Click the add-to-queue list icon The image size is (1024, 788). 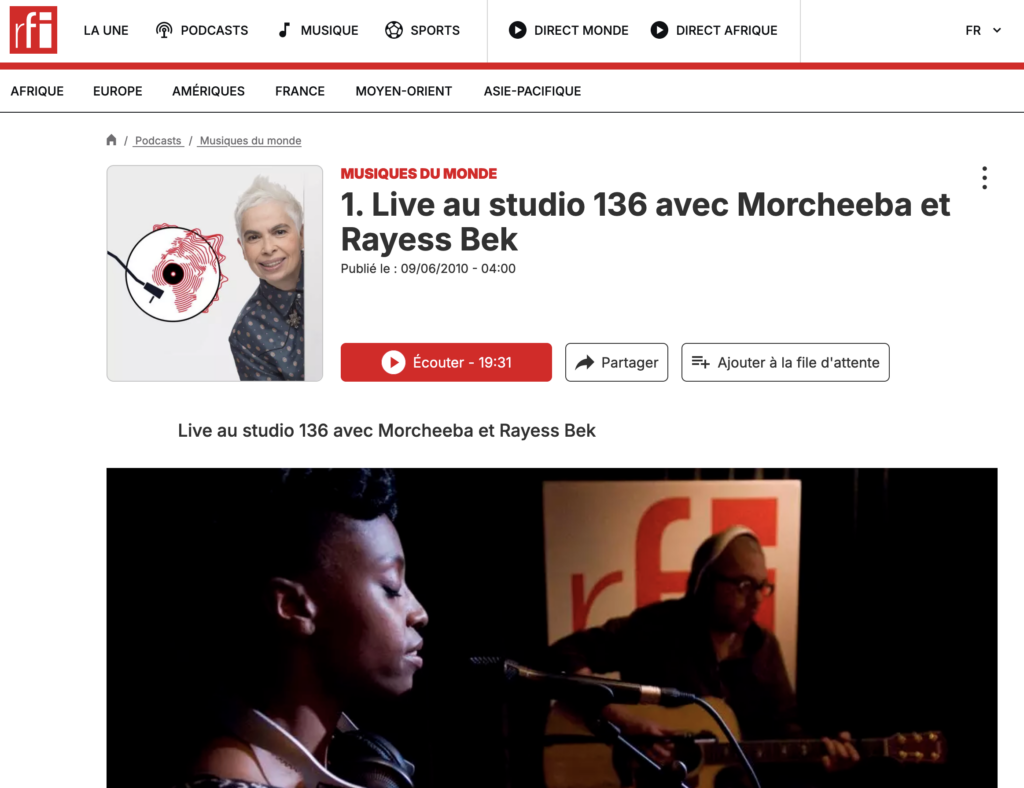pyautogui.click(x=701, y=362)
